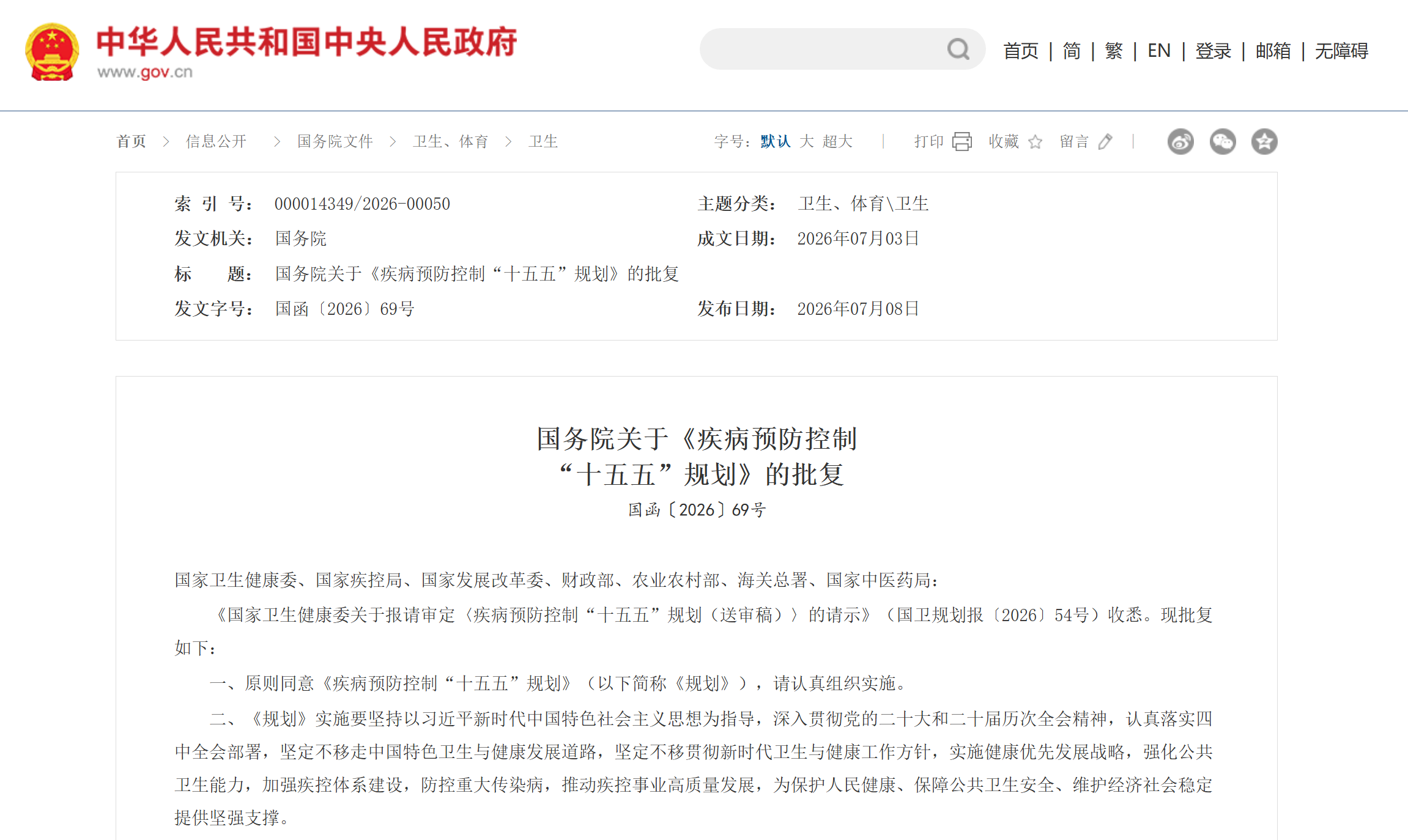The image size is (1408, 840).
Task: Click the printer icon
Action: click(962, 141)
